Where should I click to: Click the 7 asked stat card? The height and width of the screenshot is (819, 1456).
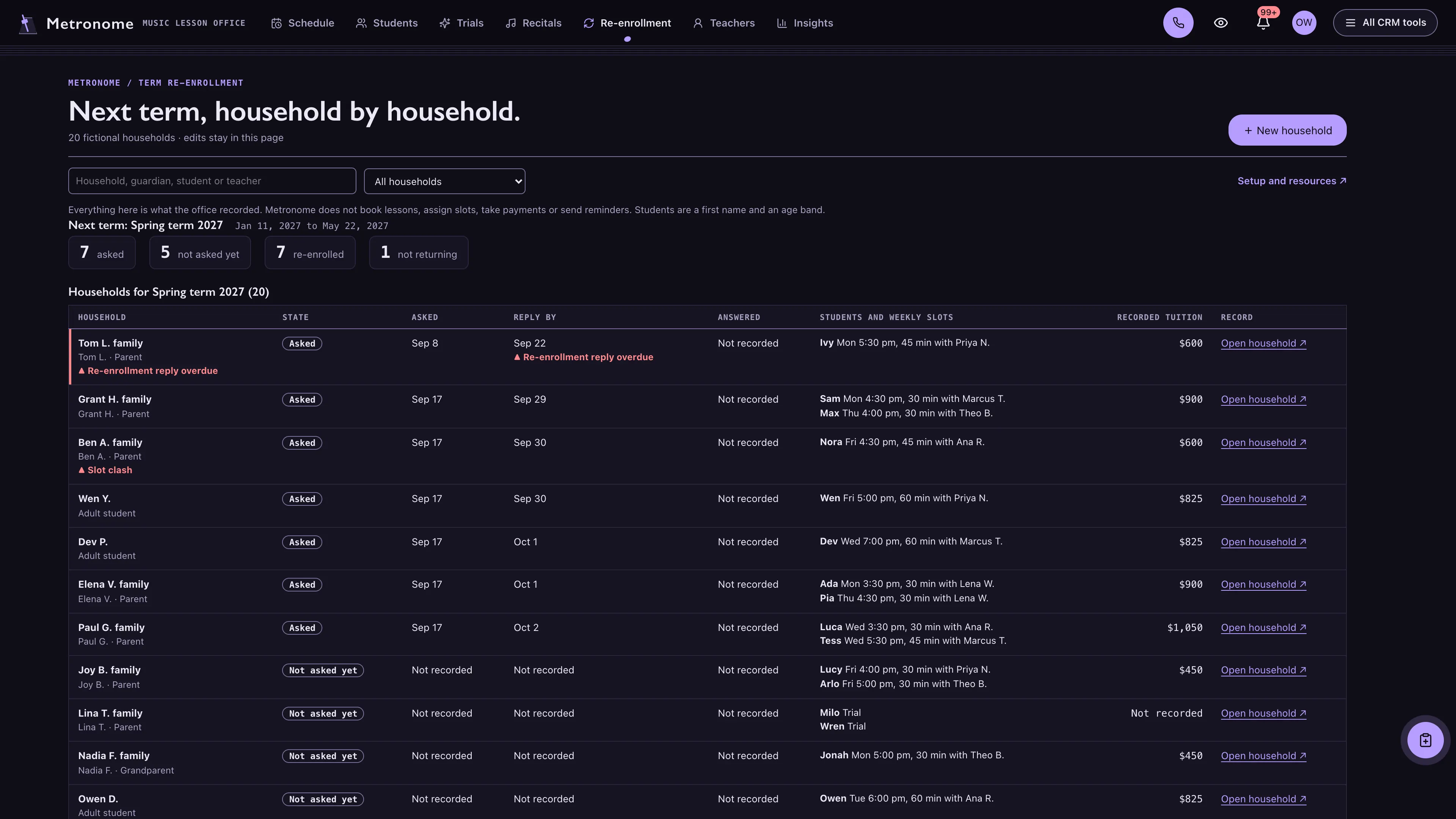[102, 253]
